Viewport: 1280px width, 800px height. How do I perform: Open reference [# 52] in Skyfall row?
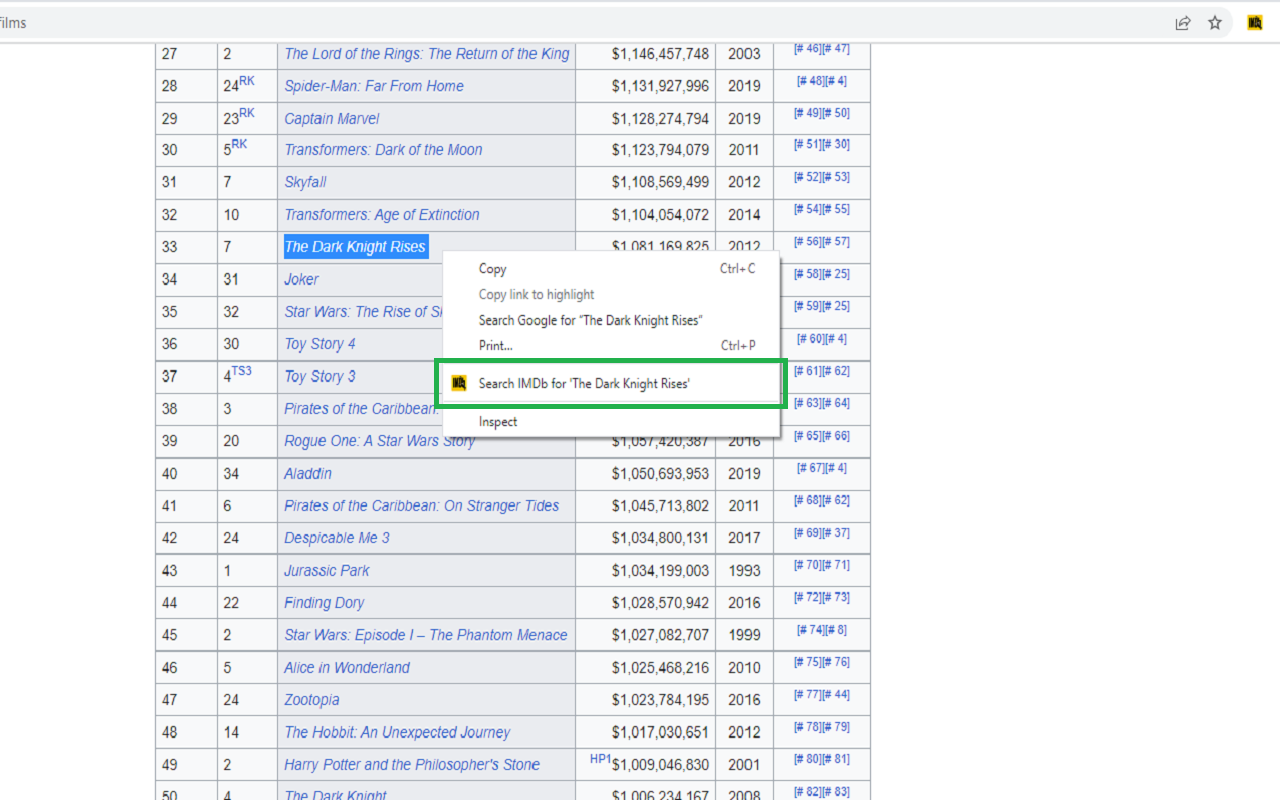(x=807, y=177)
